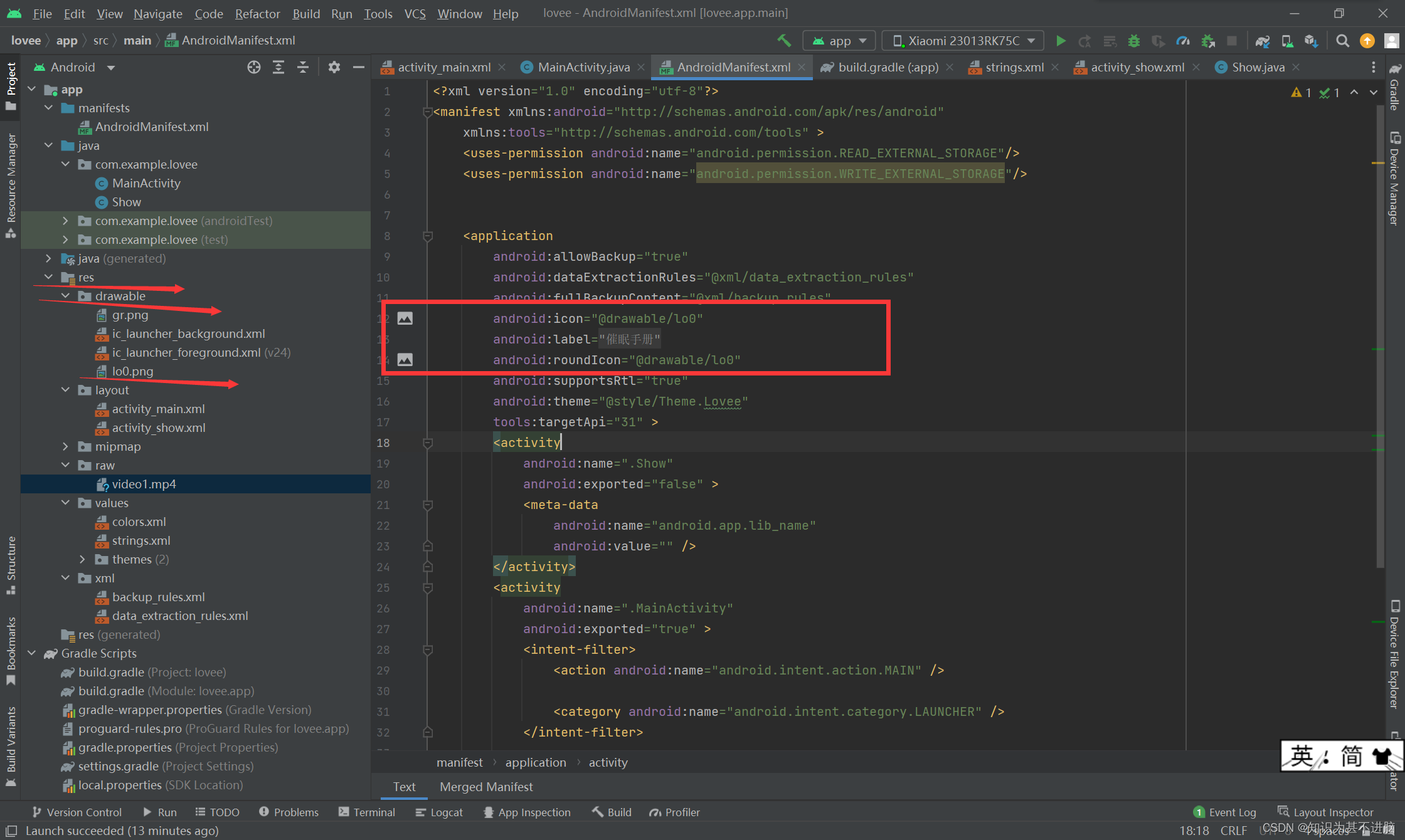Click the Debug app bug icon
Viewport: 1405px width, 840px height.
click(x=1133, y=41)
